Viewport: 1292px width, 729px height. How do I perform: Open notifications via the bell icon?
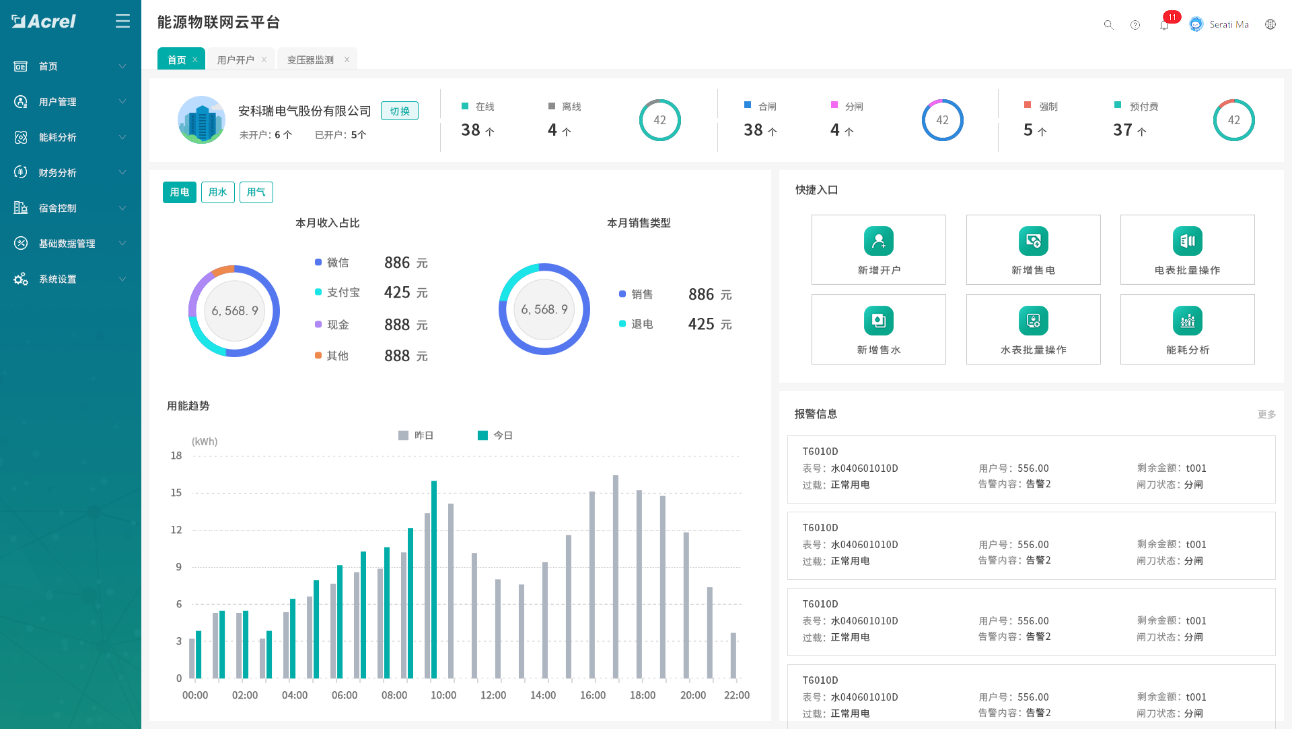click(1163, 24)
